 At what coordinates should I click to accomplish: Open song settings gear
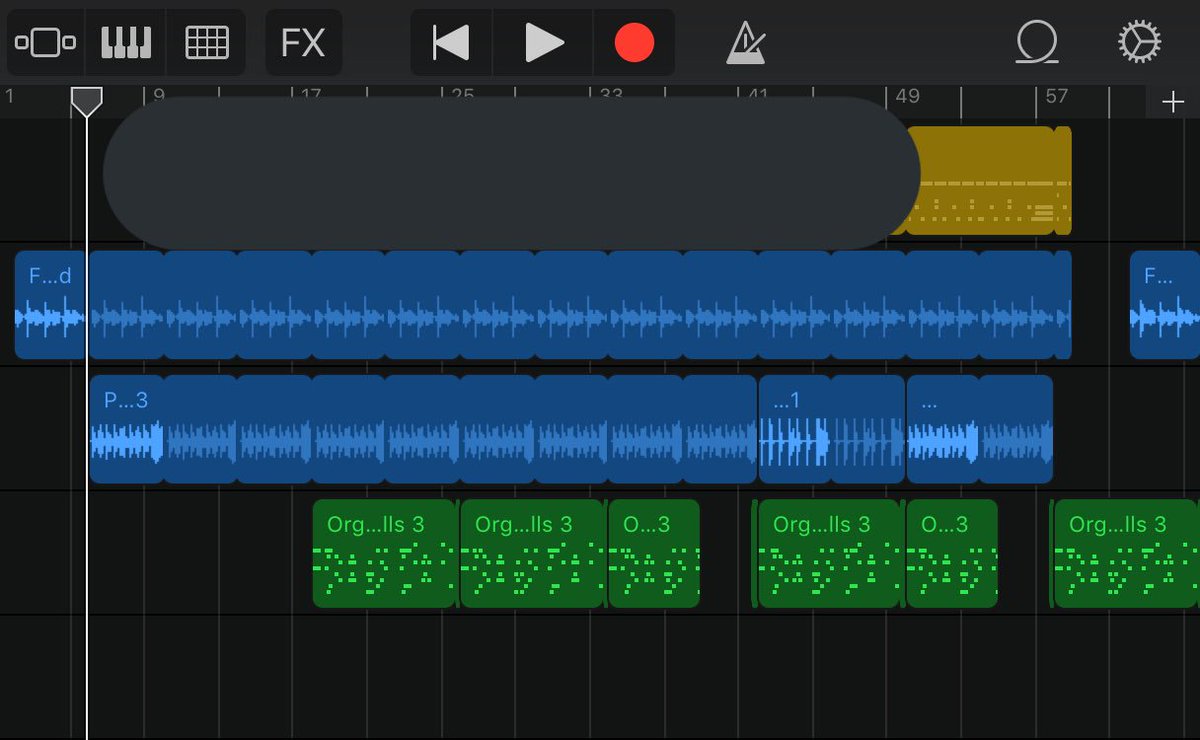point(1139,43)
